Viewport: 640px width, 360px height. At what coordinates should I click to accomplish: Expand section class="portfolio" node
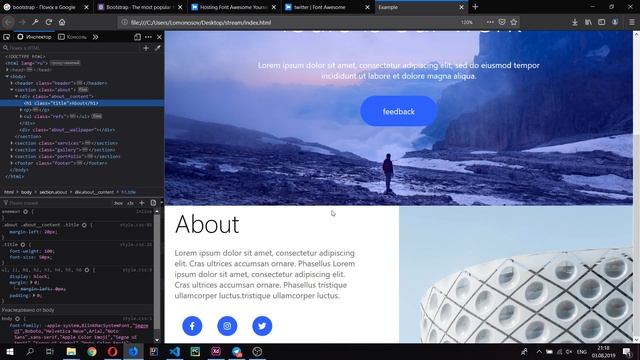point(12,156)
